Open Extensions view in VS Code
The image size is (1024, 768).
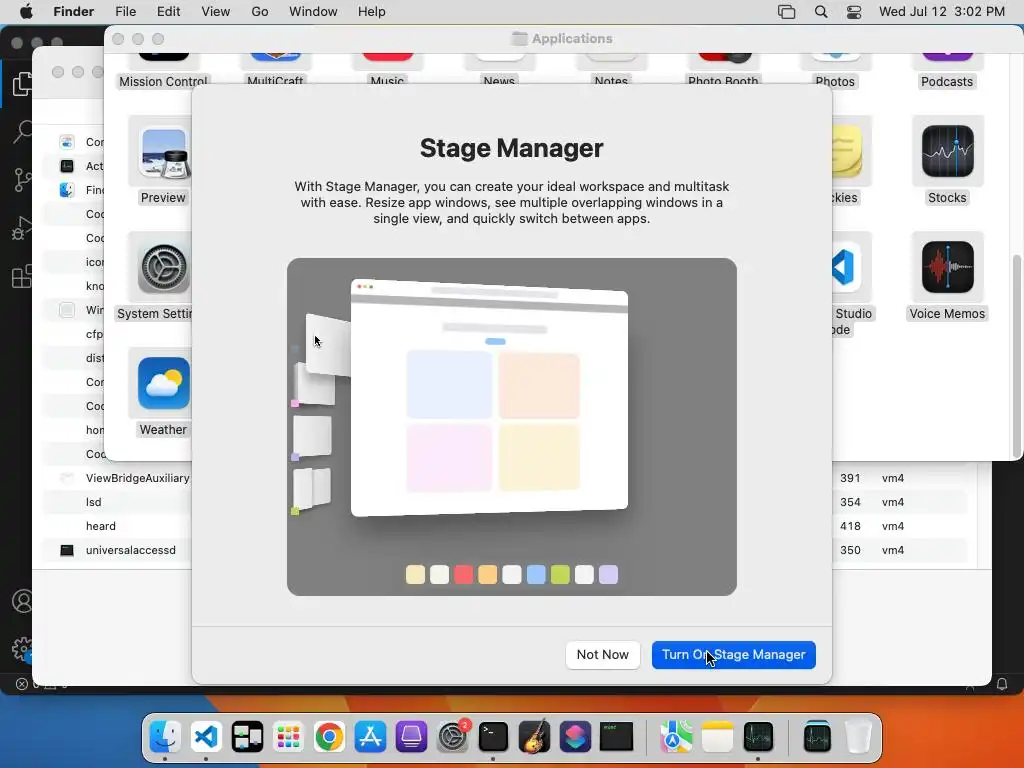22,276
